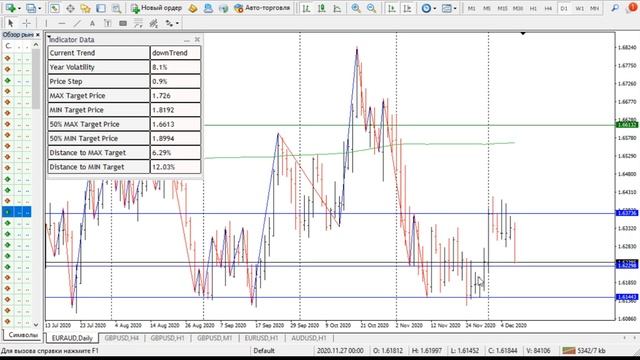This screenshot has width=640, height=360.
Task: Select the text A tool
Action: coord(92,23)
